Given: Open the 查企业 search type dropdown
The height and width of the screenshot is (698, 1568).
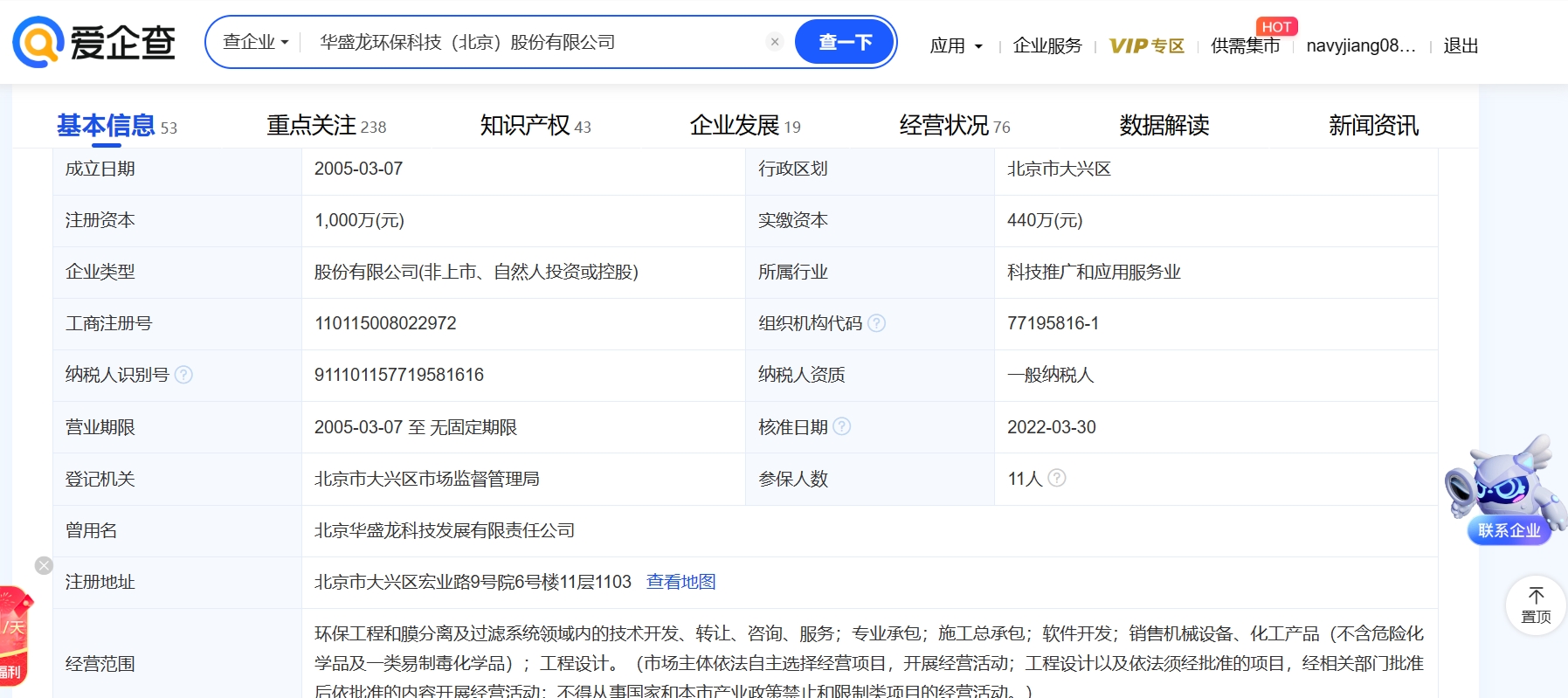Looking at the screenshot, I should coord(255,42).
